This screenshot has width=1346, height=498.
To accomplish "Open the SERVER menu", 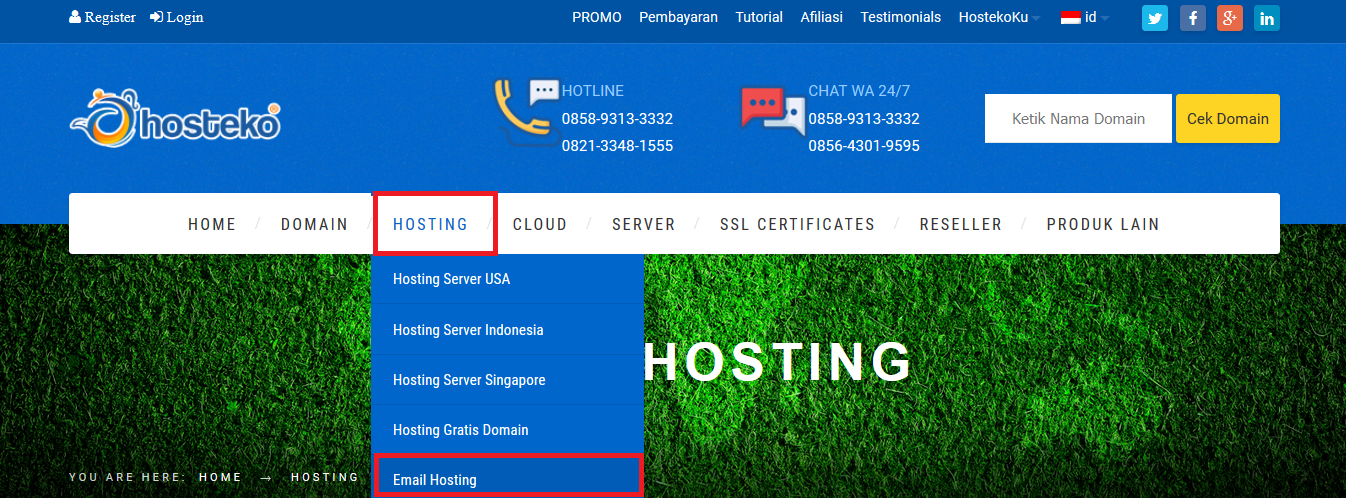I will point(644,224).
